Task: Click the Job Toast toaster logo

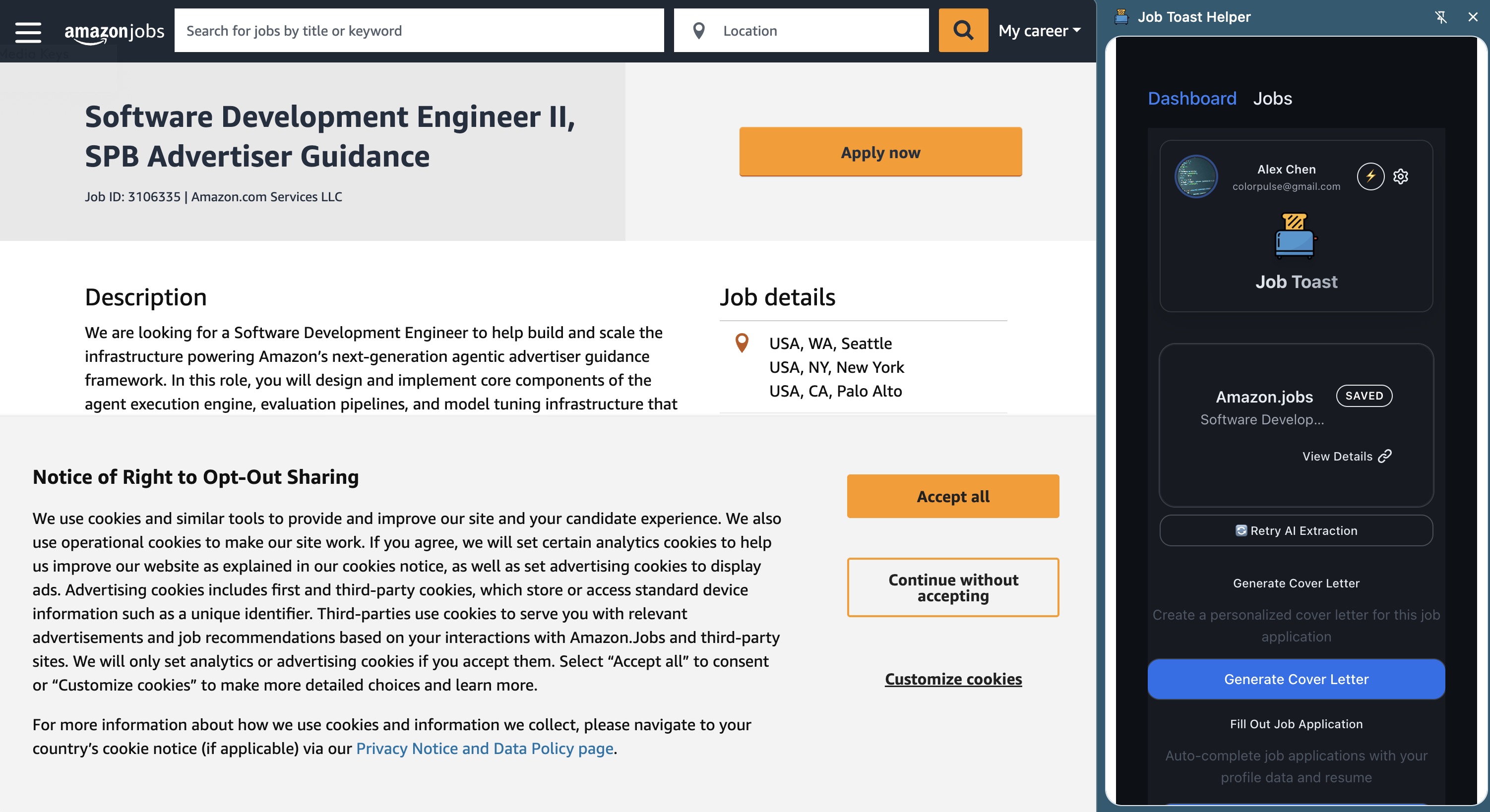Action: click(1295, 236)
